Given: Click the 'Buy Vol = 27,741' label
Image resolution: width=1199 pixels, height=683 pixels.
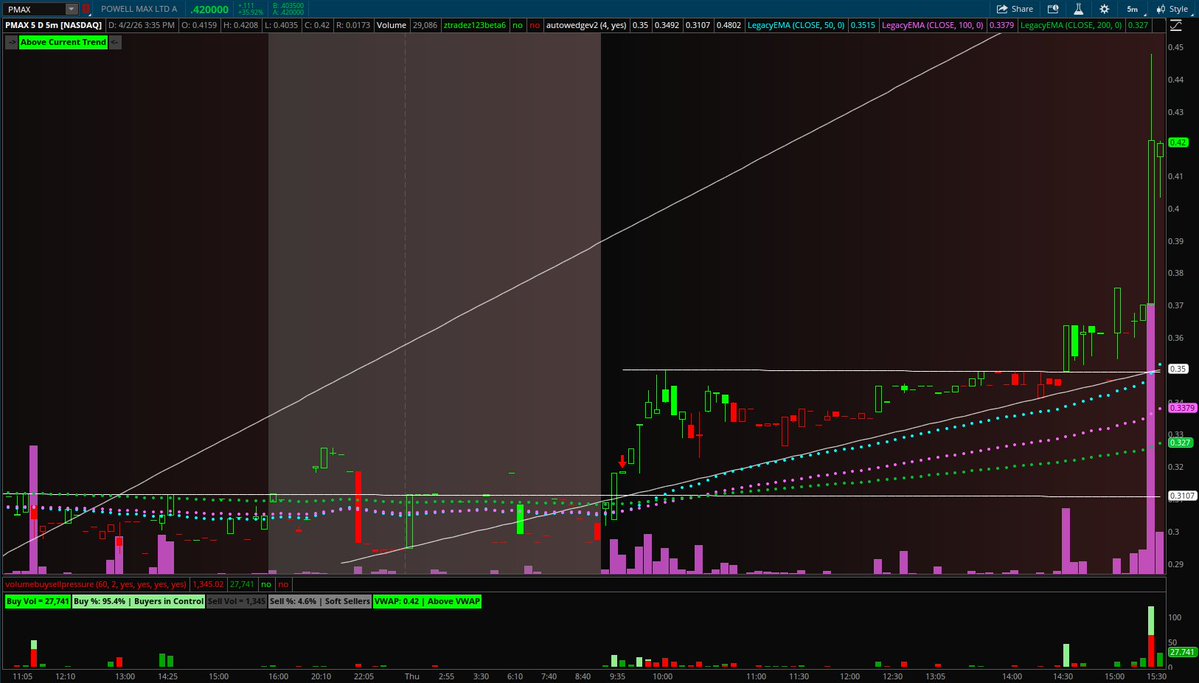Looking at the screenshot, I should [x=37, y=601].
